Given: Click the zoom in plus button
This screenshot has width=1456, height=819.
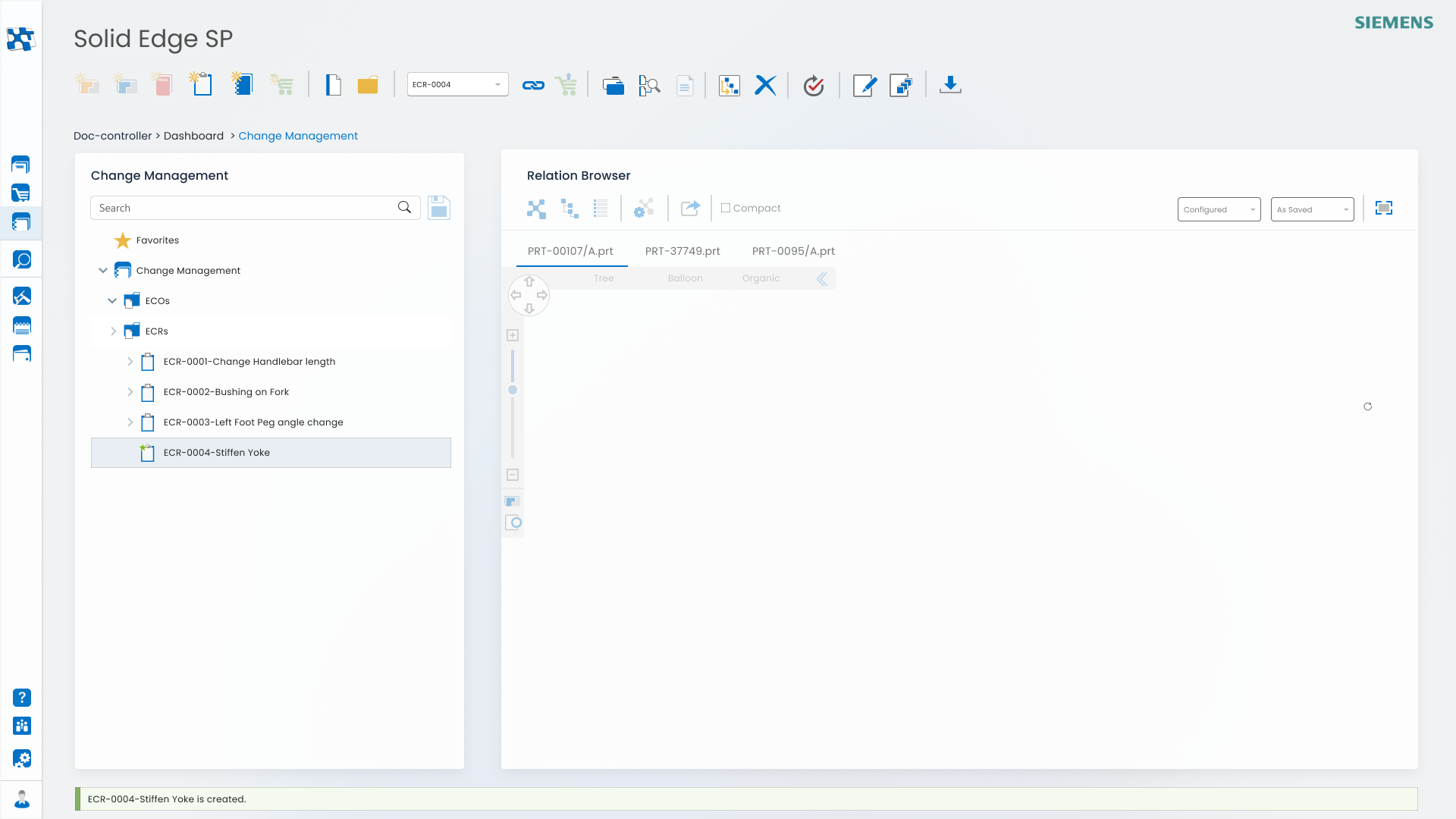Looking at the screenshot, I should 513,335.
